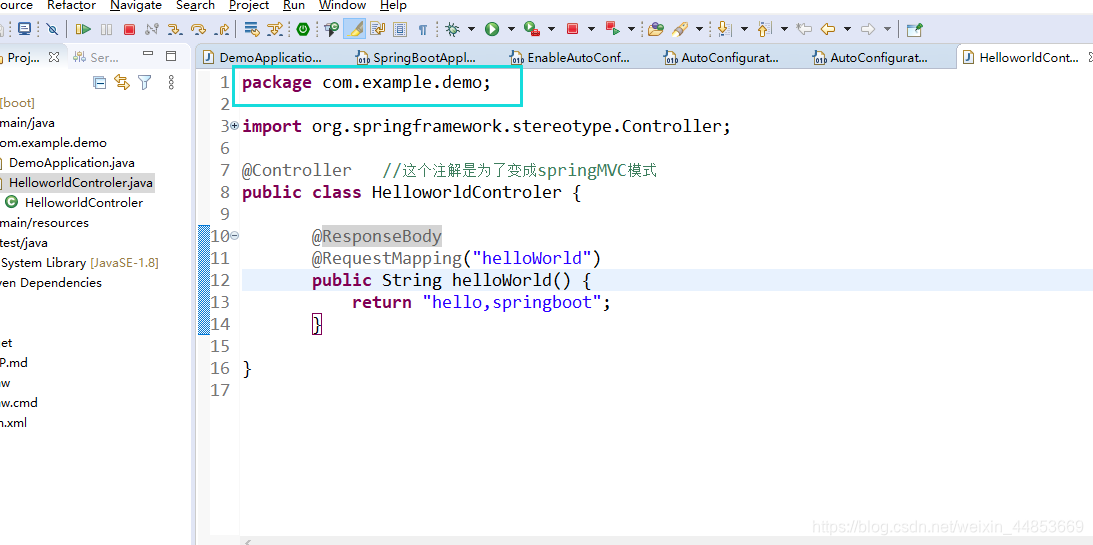Switch to the DemoApplicatio... editor tab
Screen dimensions: 1093x545
[270, 57]
